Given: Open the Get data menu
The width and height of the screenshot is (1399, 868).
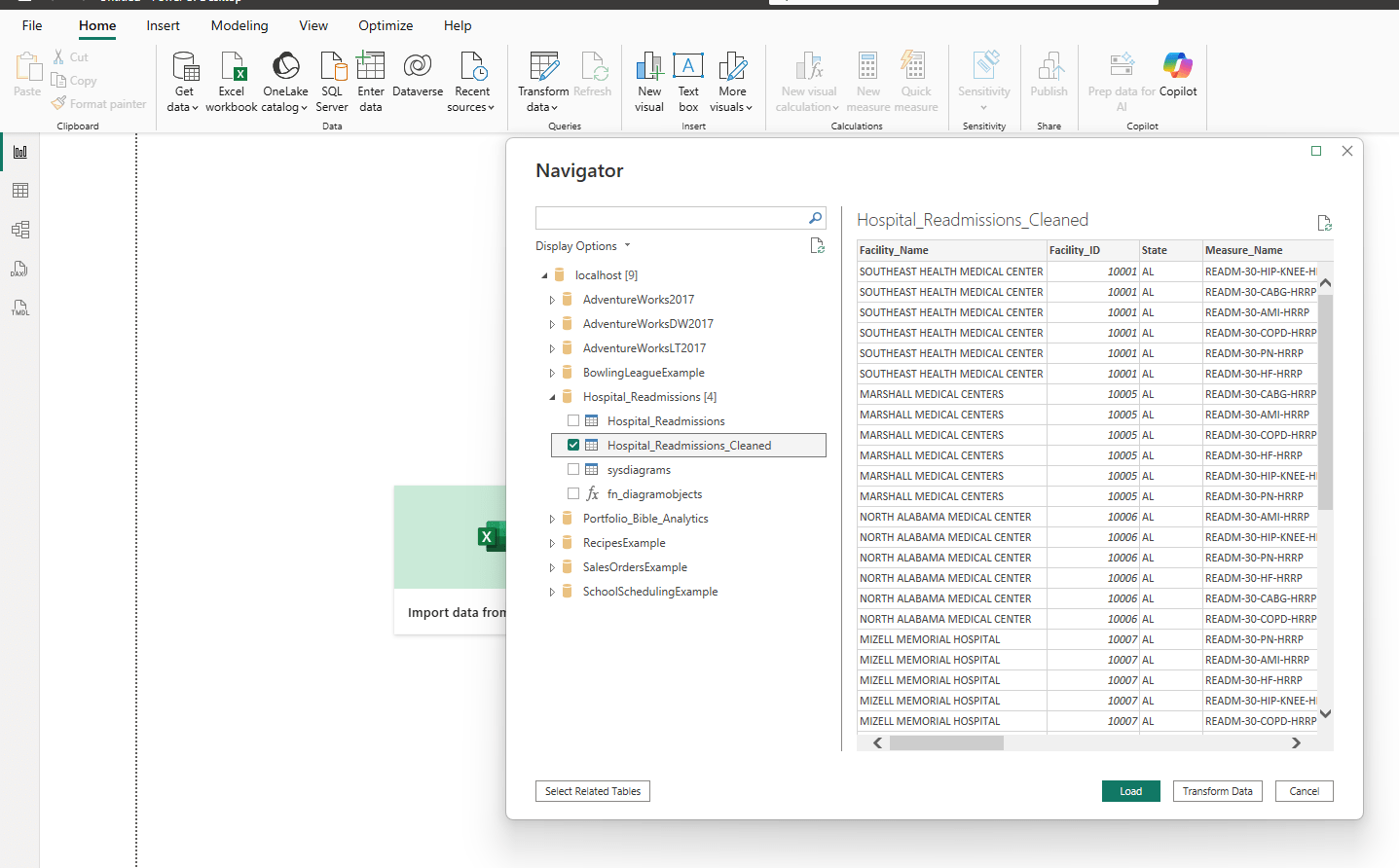Looking at the screenshot, I should (183, 82).
